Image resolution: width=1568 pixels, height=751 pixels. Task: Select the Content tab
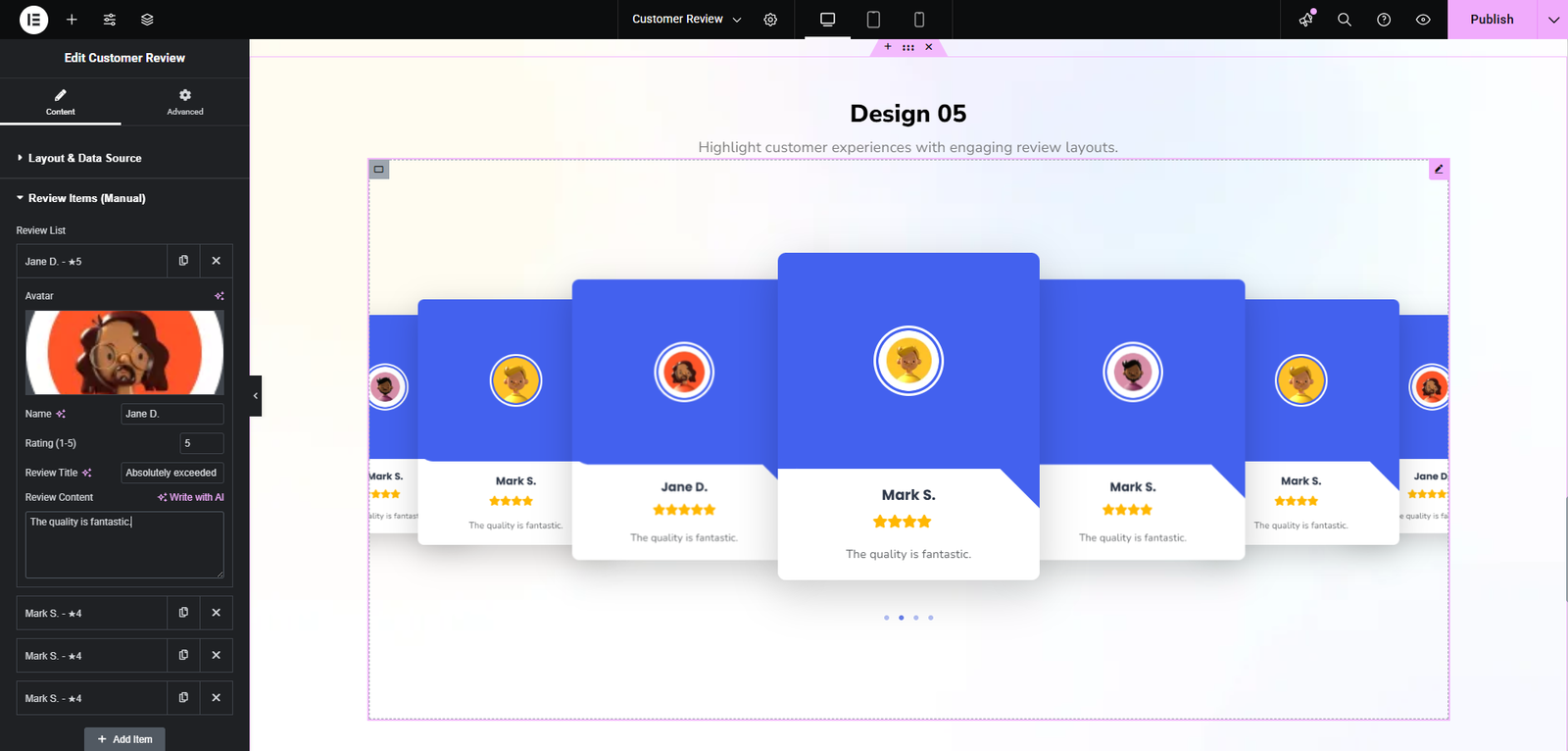pos(61,102)
